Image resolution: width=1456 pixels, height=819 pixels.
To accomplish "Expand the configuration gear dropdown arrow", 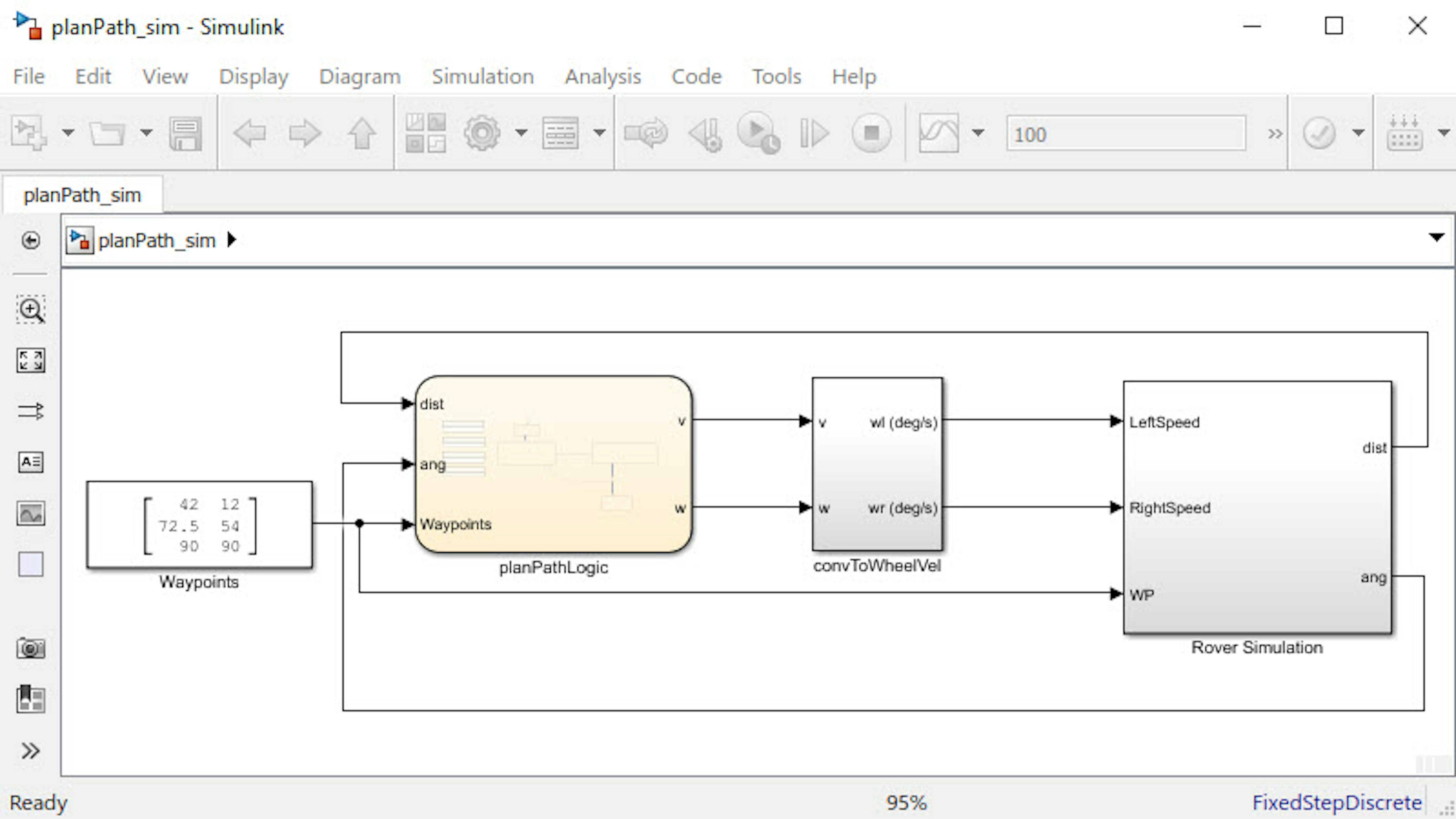I will 521,133.
